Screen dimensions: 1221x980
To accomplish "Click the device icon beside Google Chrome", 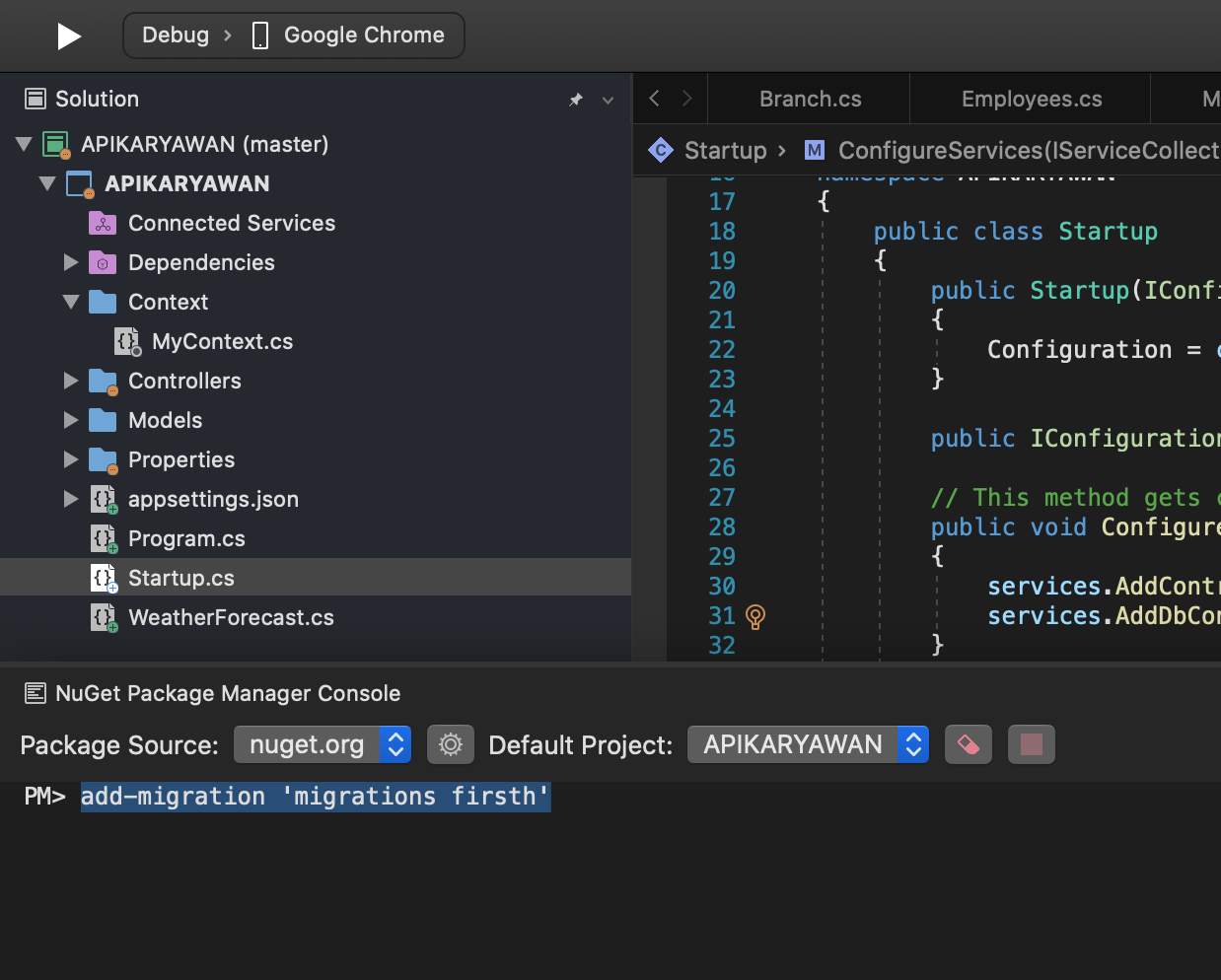I will pos(260,36).
